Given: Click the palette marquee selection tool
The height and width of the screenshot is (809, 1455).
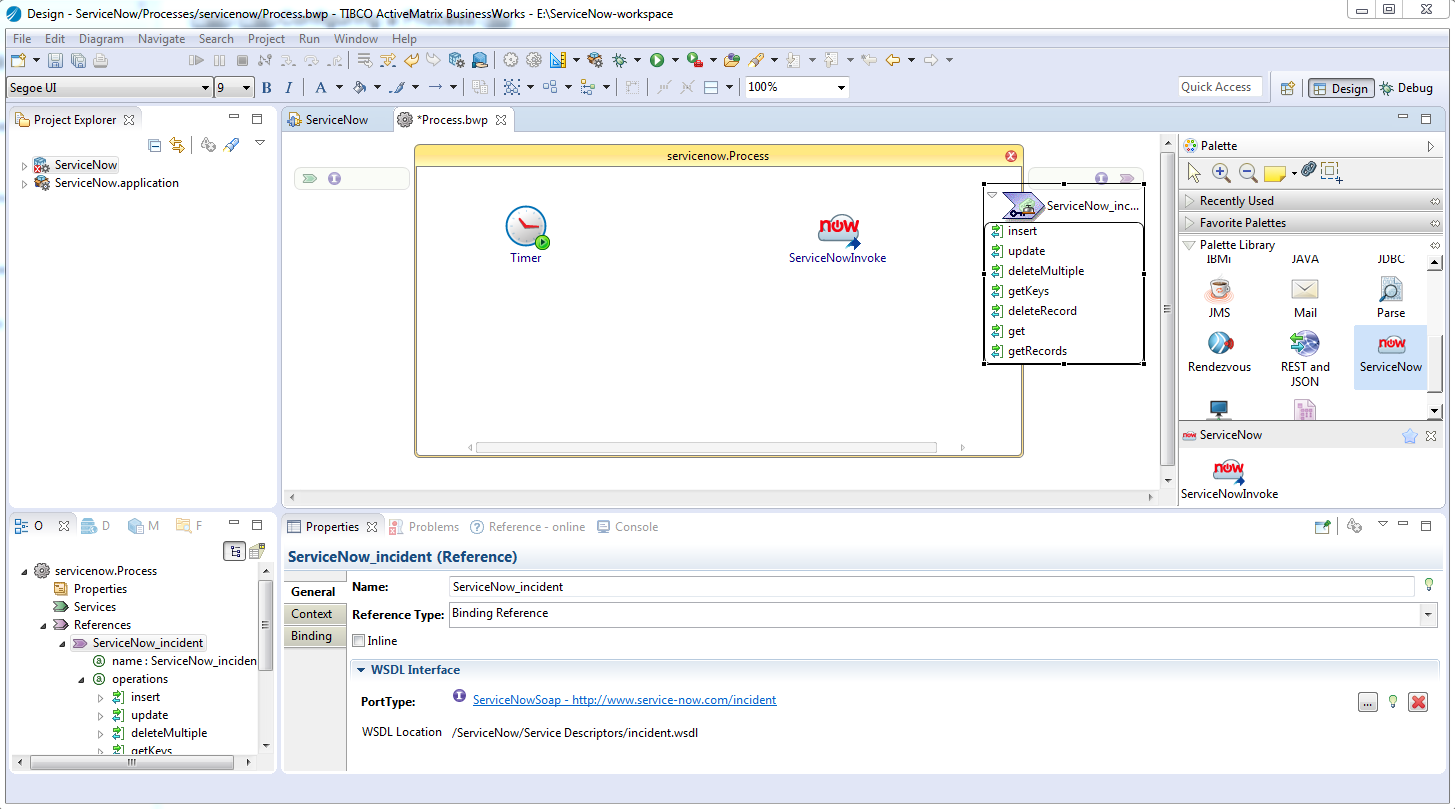Looking at the screenshot, I should pos(1332,172).
